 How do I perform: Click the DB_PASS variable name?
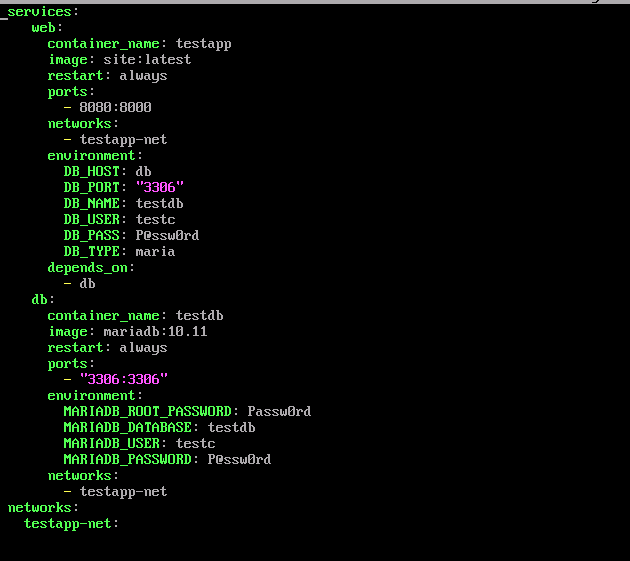[95, 235]
